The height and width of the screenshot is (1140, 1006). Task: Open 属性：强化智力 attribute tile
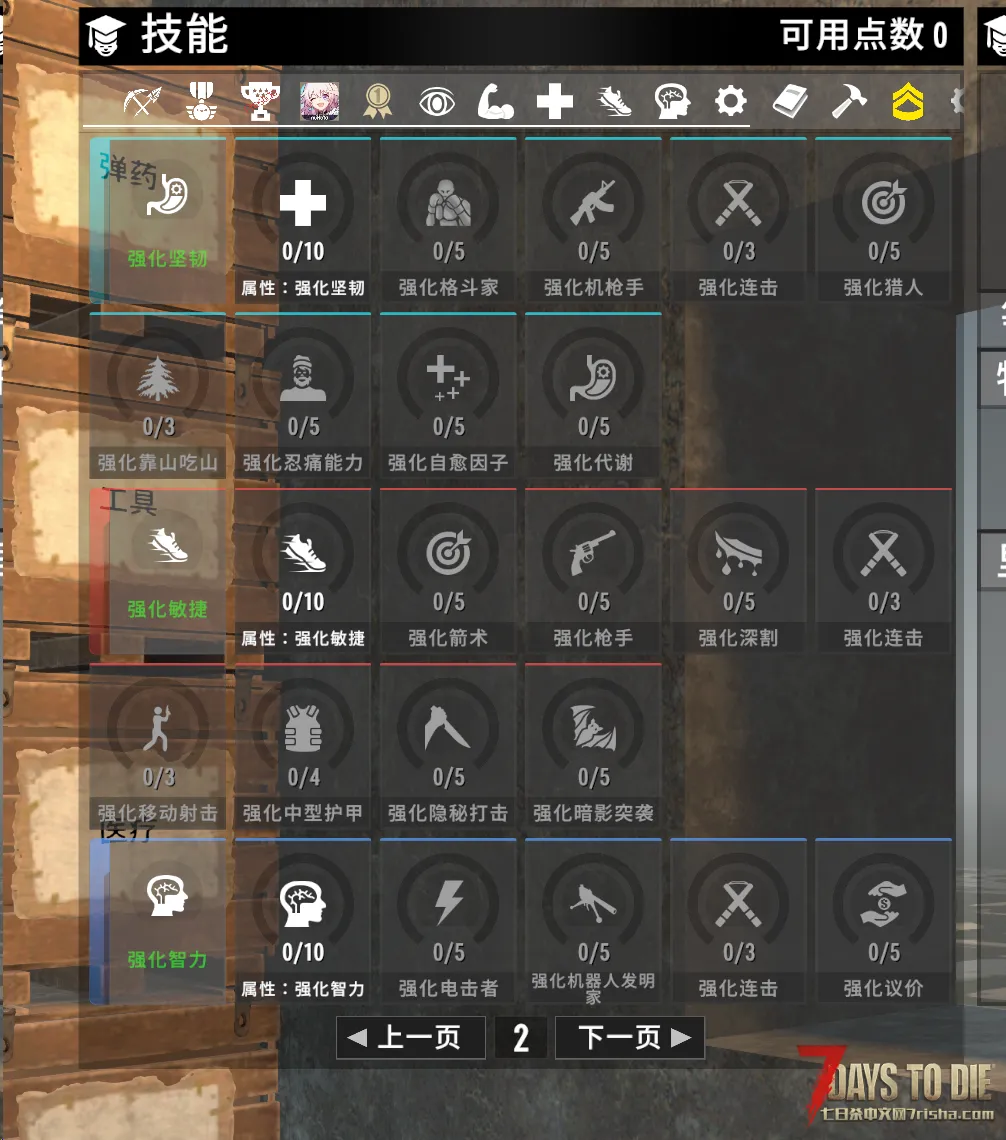point(303,922)
